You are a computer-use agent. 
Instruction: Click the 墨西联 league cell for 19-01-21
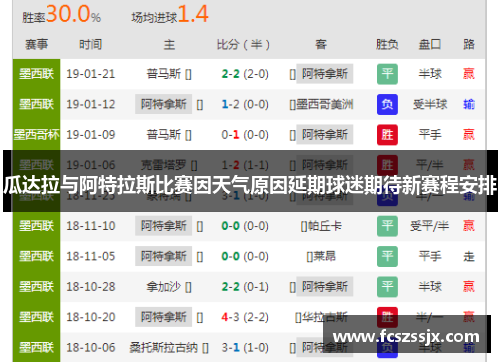pyautogui.click(x=36, y=74)
